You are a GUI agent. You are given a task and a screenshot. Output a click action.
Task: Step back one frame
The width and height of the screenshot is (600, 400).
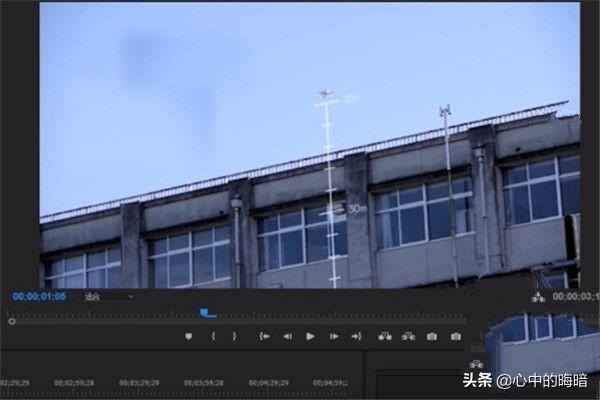pos(287,336)
